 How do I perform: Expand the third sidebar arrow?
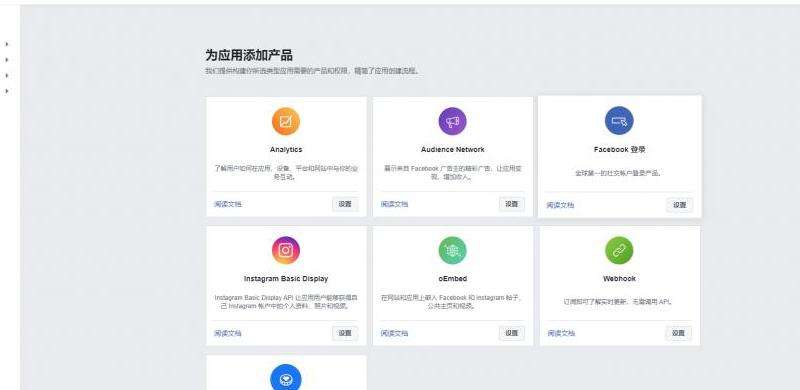7,76
